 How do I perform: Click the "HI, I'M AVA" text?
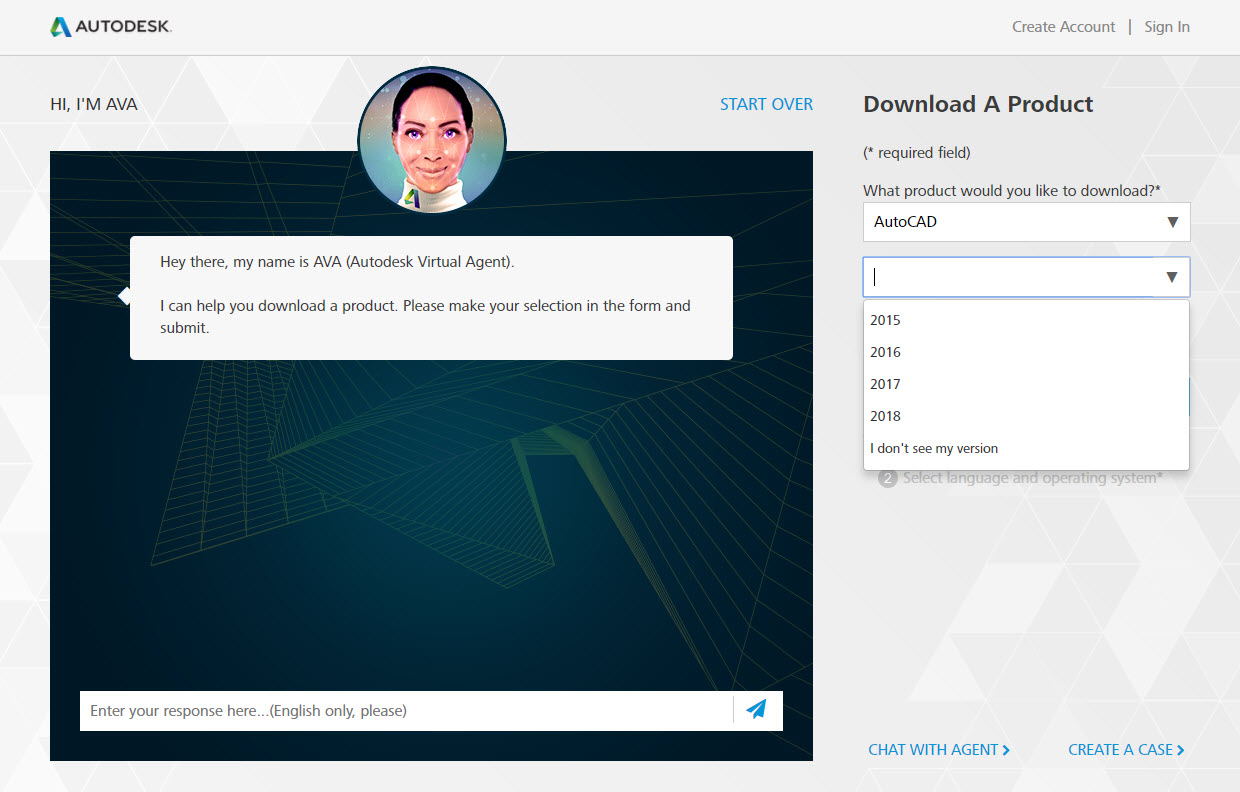point(94,104)
